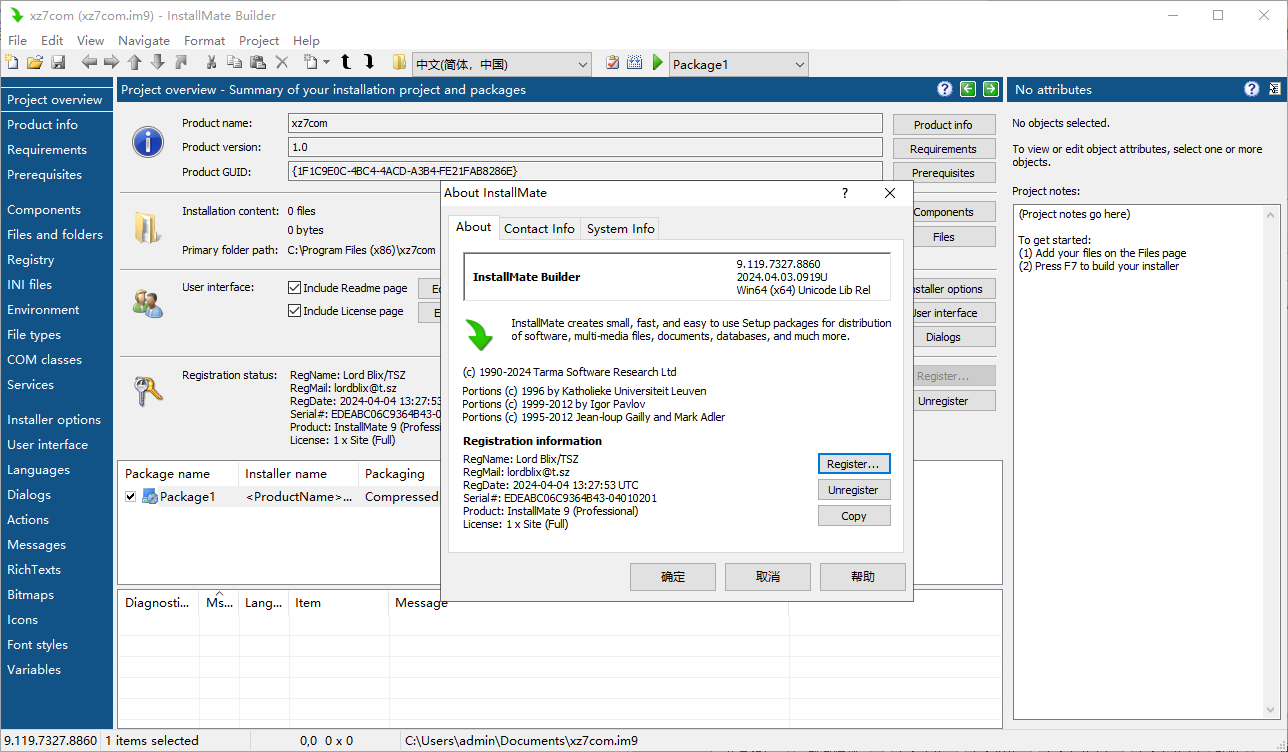The image size is (1288, 752).
Task: Click the check project clipboard icon
Action: coord(612,63)
